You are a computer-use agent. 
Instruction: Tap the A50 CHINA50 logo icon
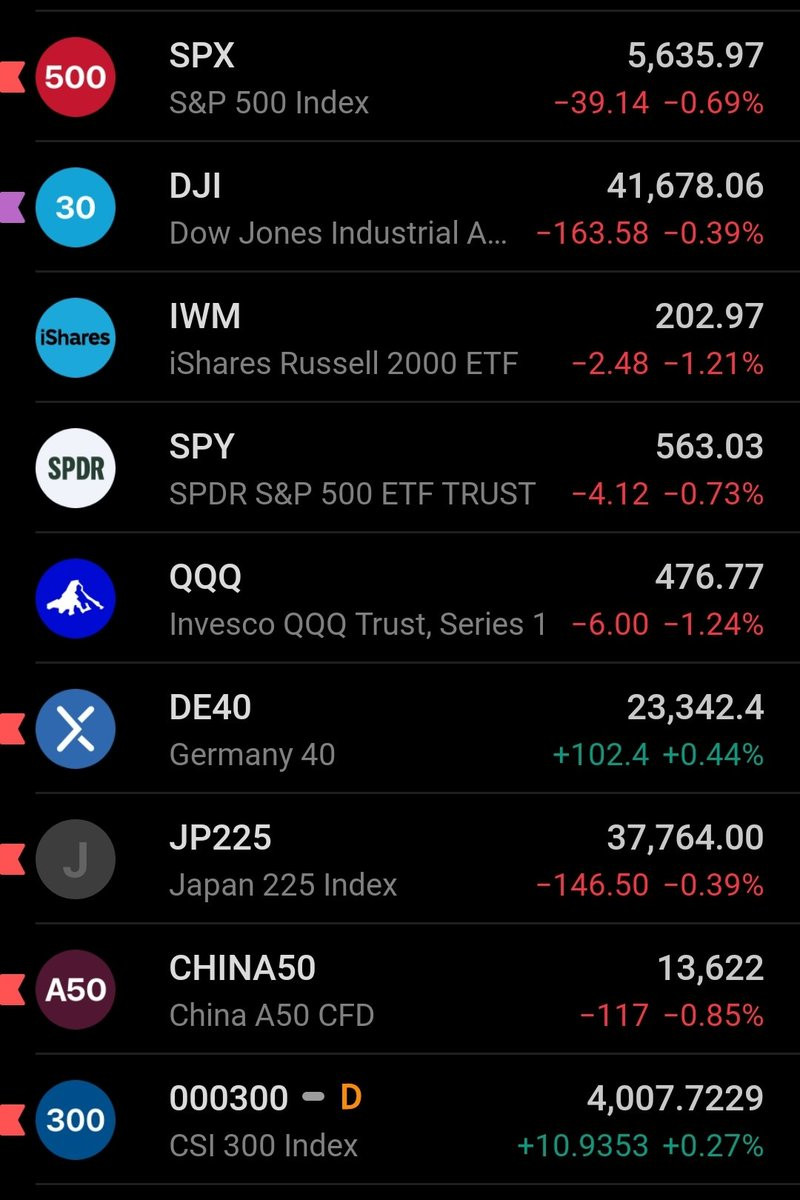(x=75, y=989)
